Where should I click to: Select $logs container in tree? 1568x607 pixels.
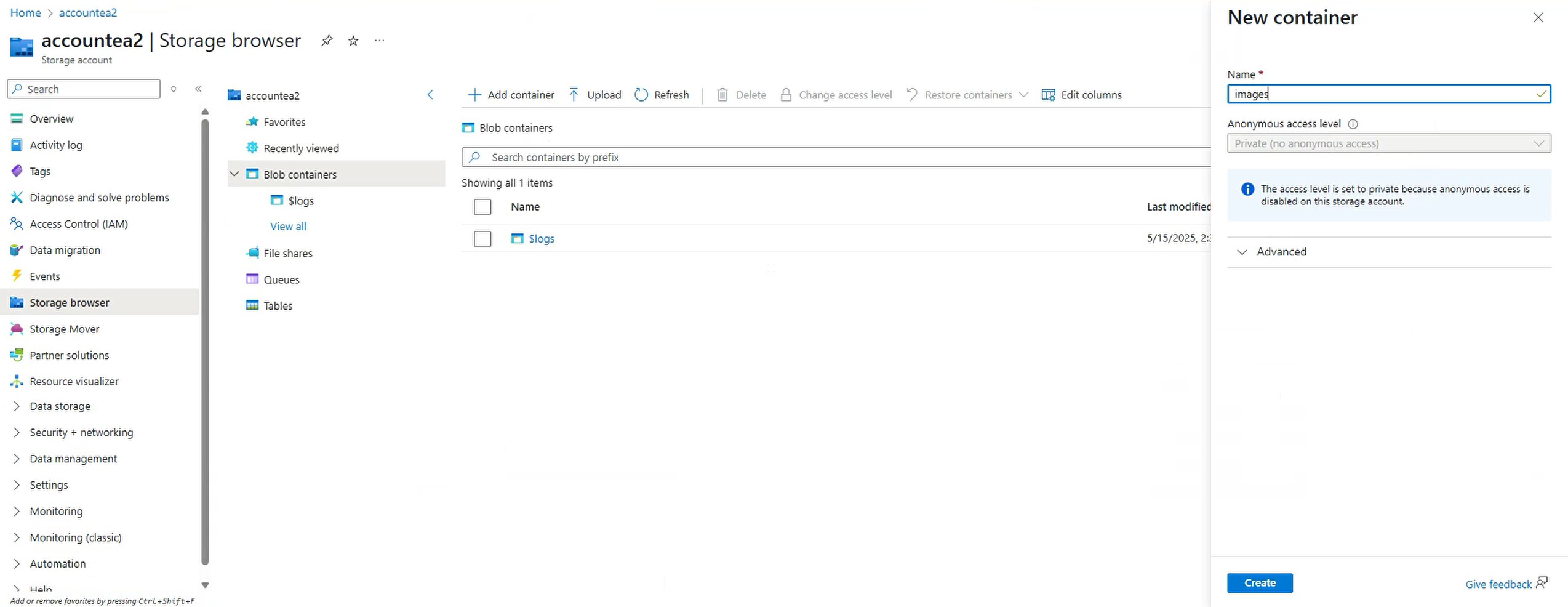[x=301, y=201]
